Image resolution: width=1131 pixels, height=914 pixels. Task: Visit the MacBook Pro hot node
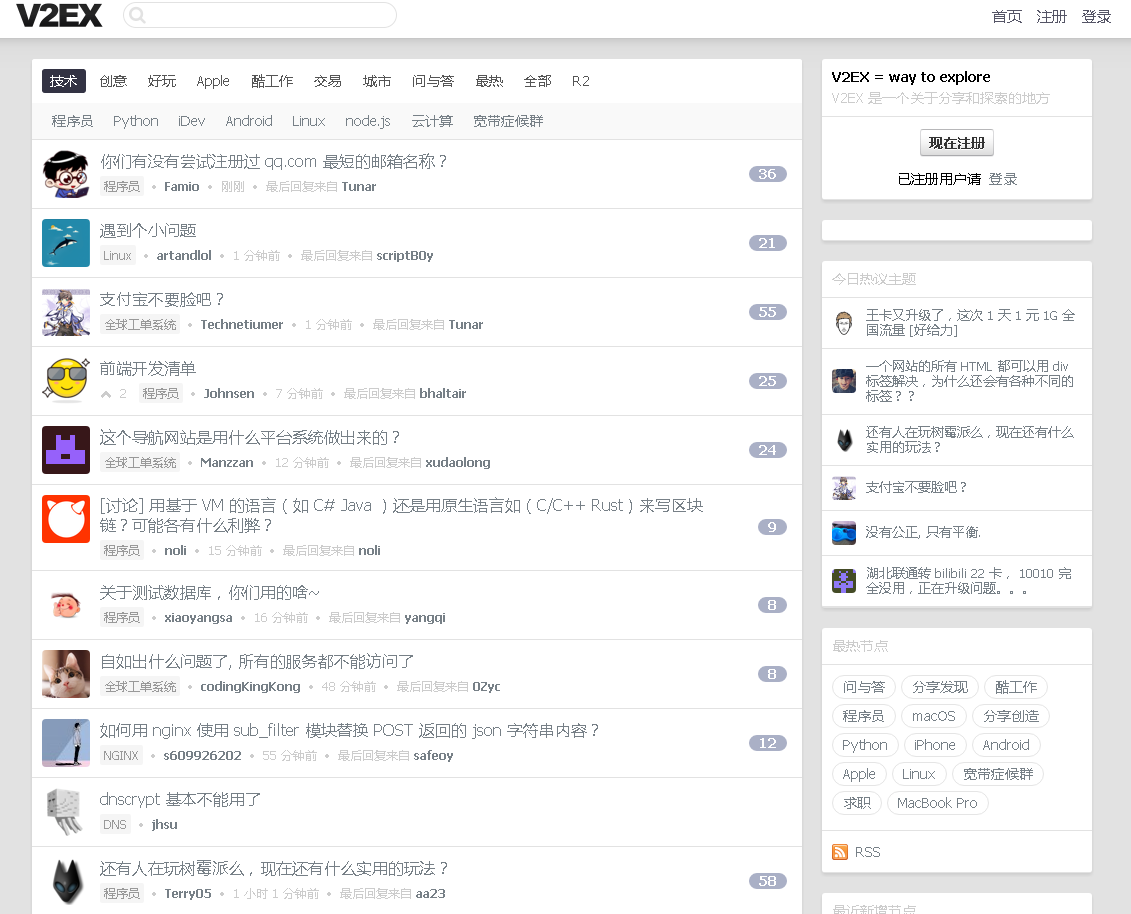[x=937, y=802]
